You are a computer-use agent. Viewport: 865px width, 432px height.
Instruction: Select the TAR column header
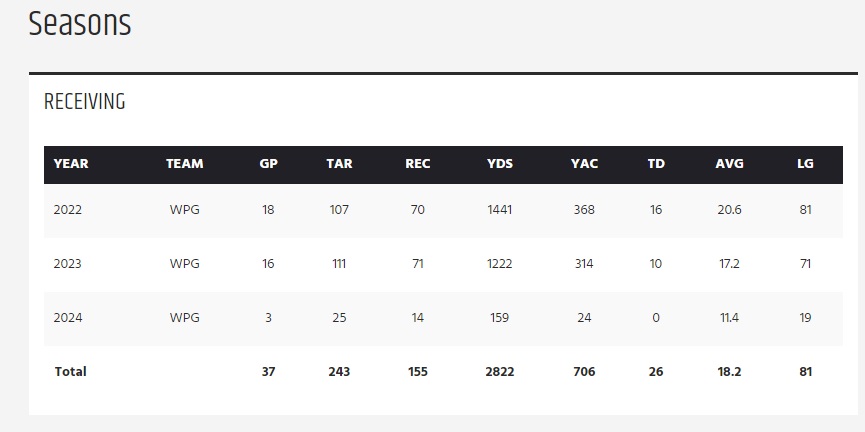338,164
